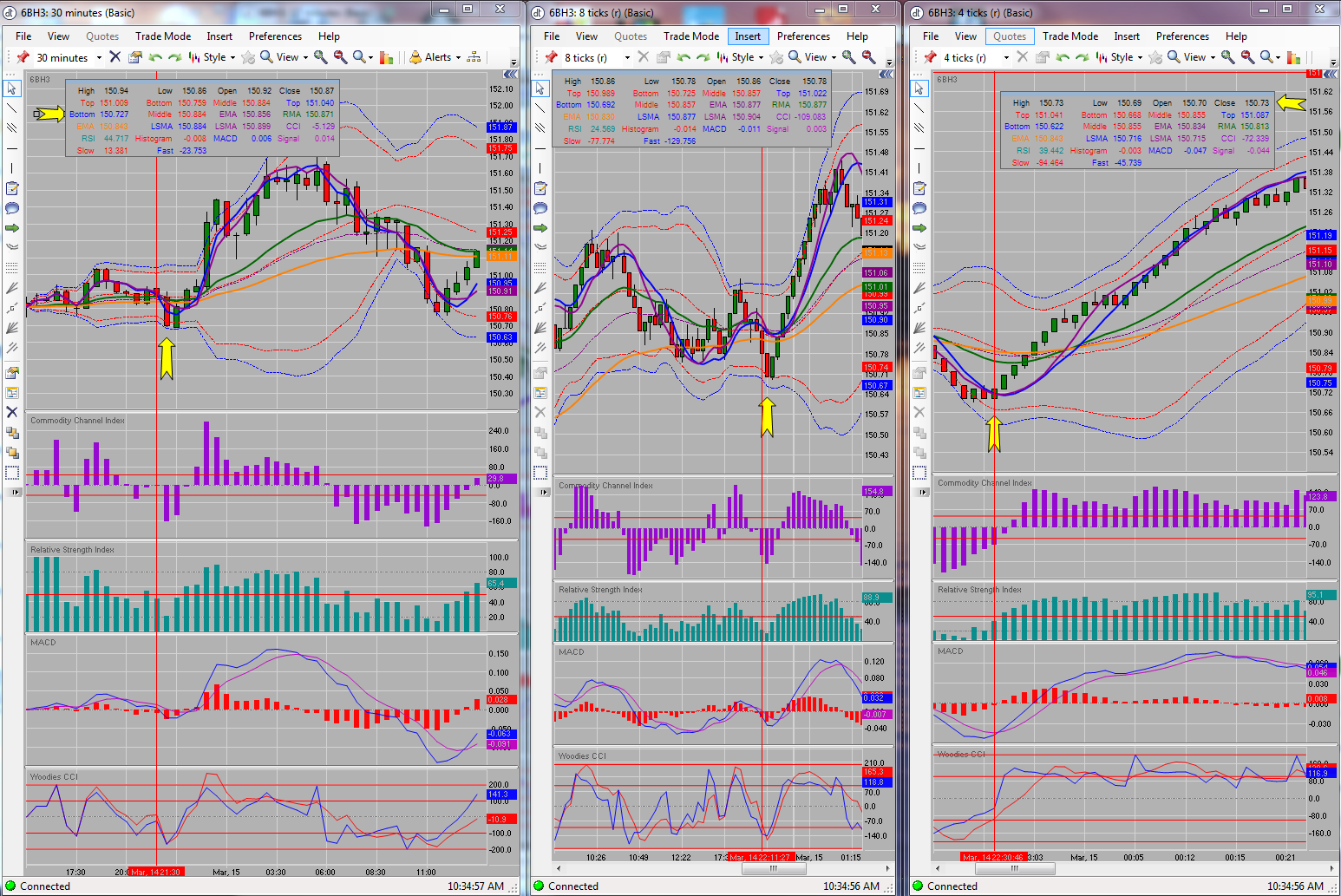
Task: Insert speech bubble comment in 8 ticks window
Action: coord(540,208)
